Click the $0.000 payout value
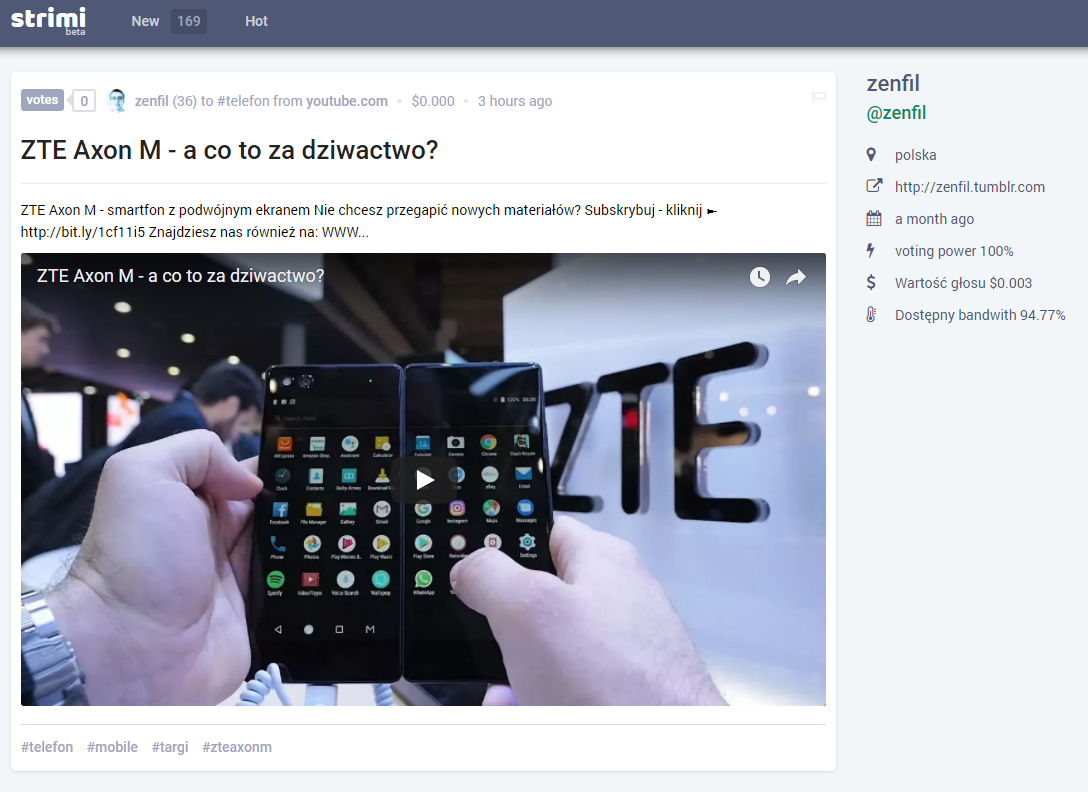The image size is (1088, 792). click(433, 101)
